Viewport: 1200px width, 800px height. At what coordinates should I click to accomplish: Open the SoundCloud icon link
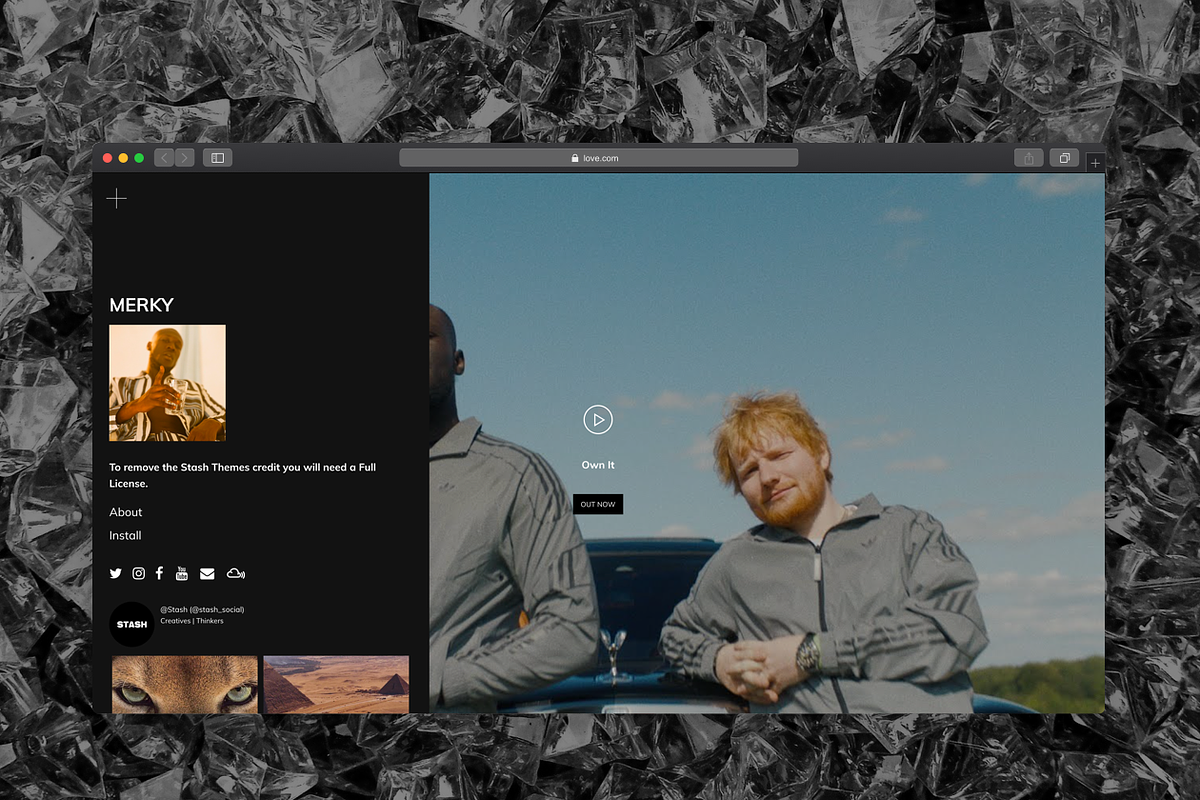tap(236, 573)
